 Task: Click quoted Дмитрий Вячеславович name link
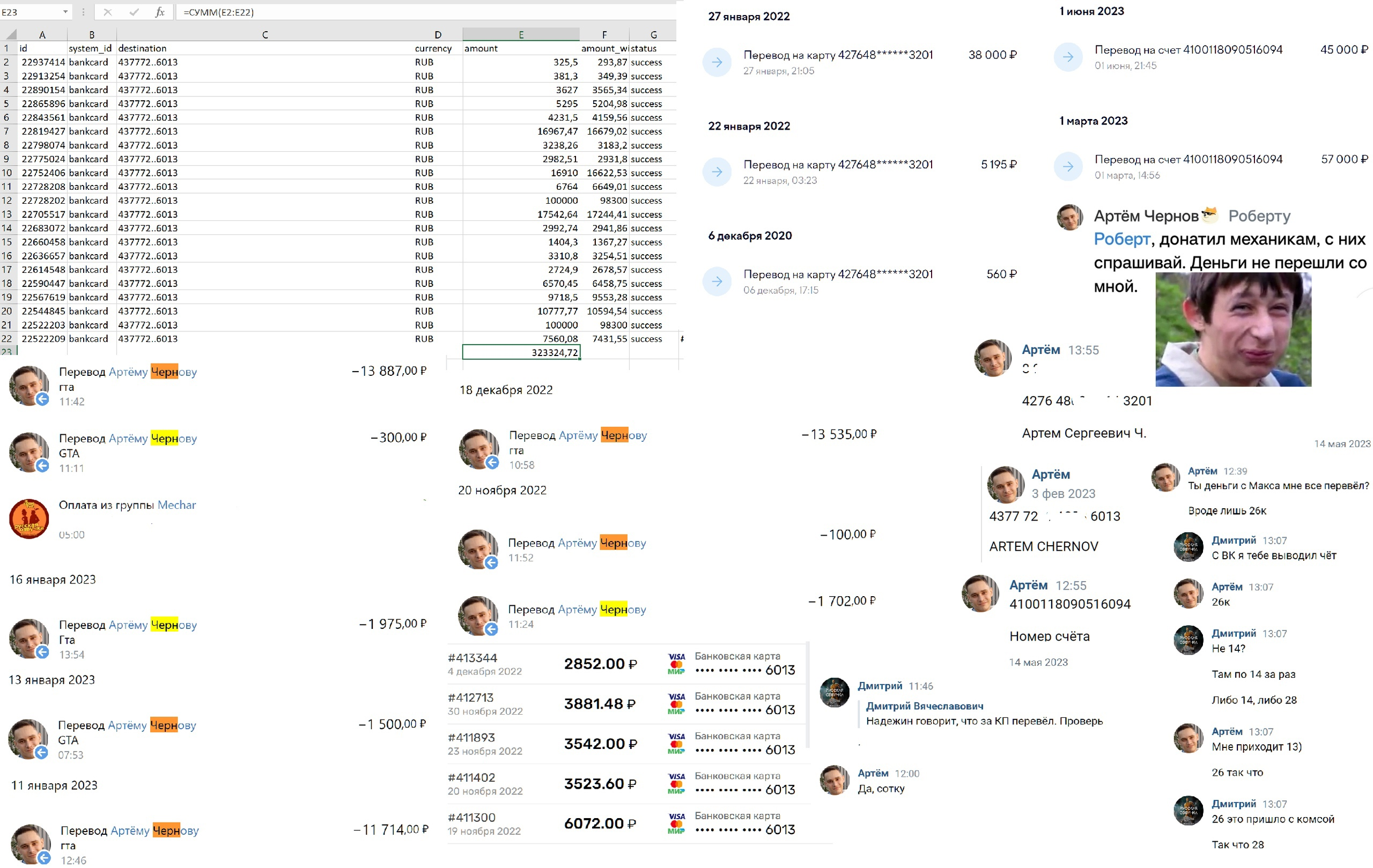point(924,706)
